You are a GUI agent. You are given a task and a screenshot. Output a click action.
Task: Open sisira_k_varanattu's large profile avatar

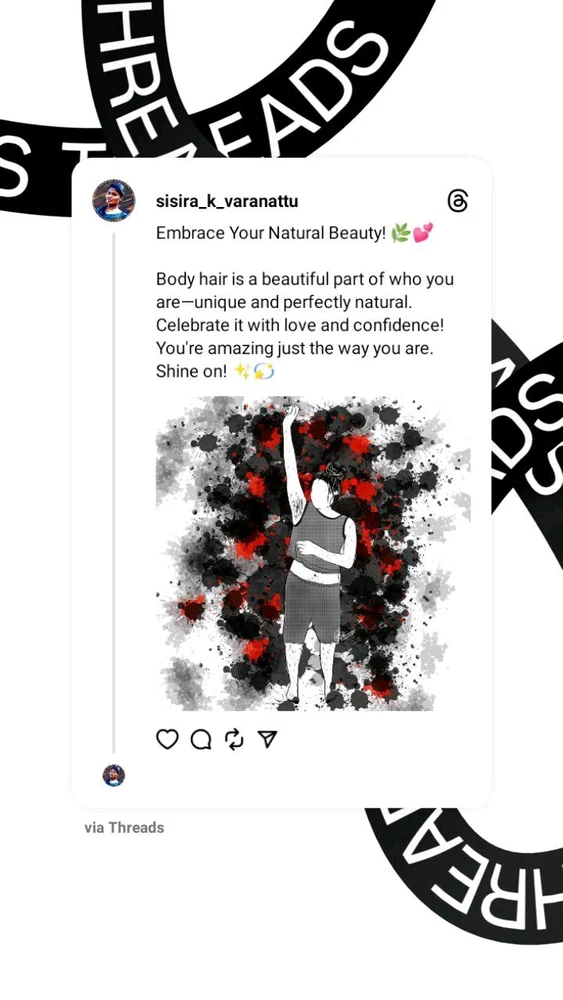coord(113,200)
